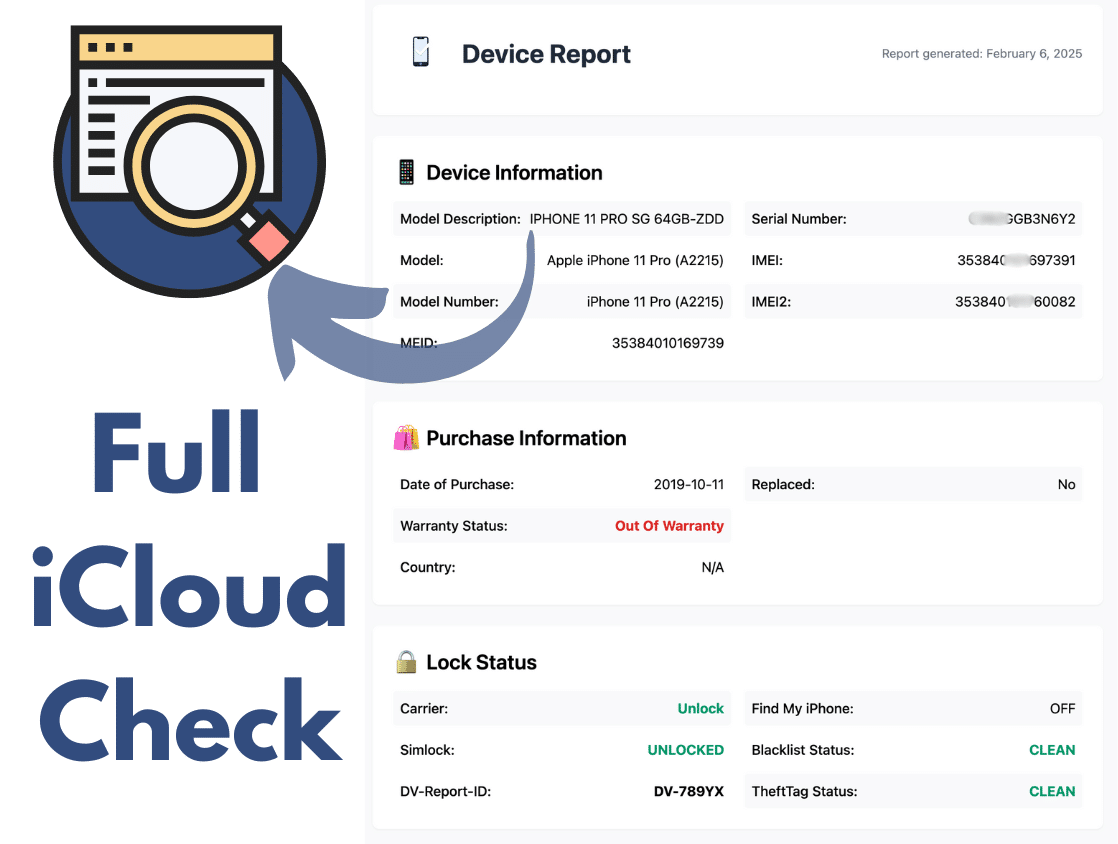Click the 'Carrier:' label
This screenshot has width=1118, height=844.
[424, 708]
